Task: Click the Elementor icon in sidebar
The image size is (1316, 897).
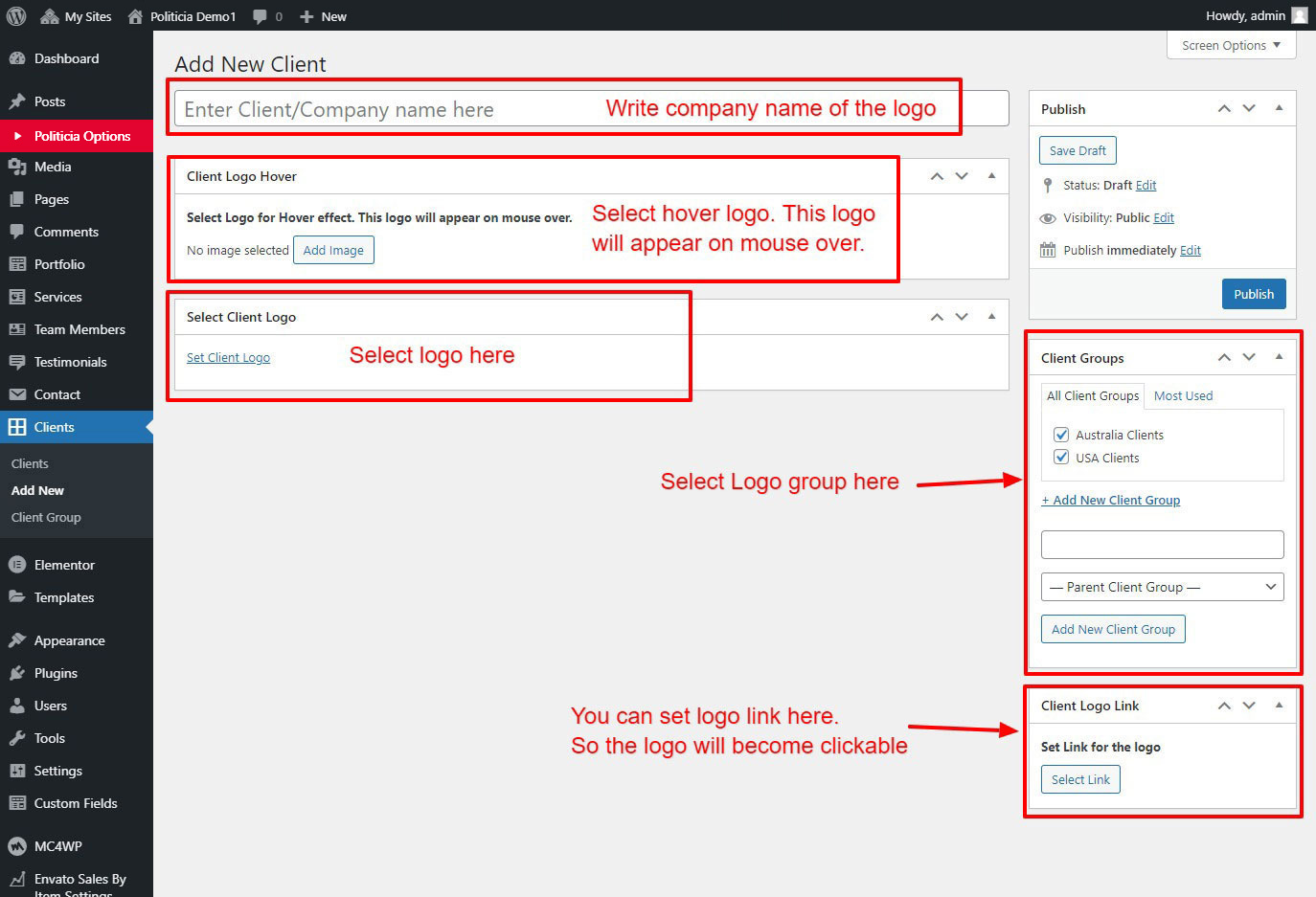Action: click(16, 565)
